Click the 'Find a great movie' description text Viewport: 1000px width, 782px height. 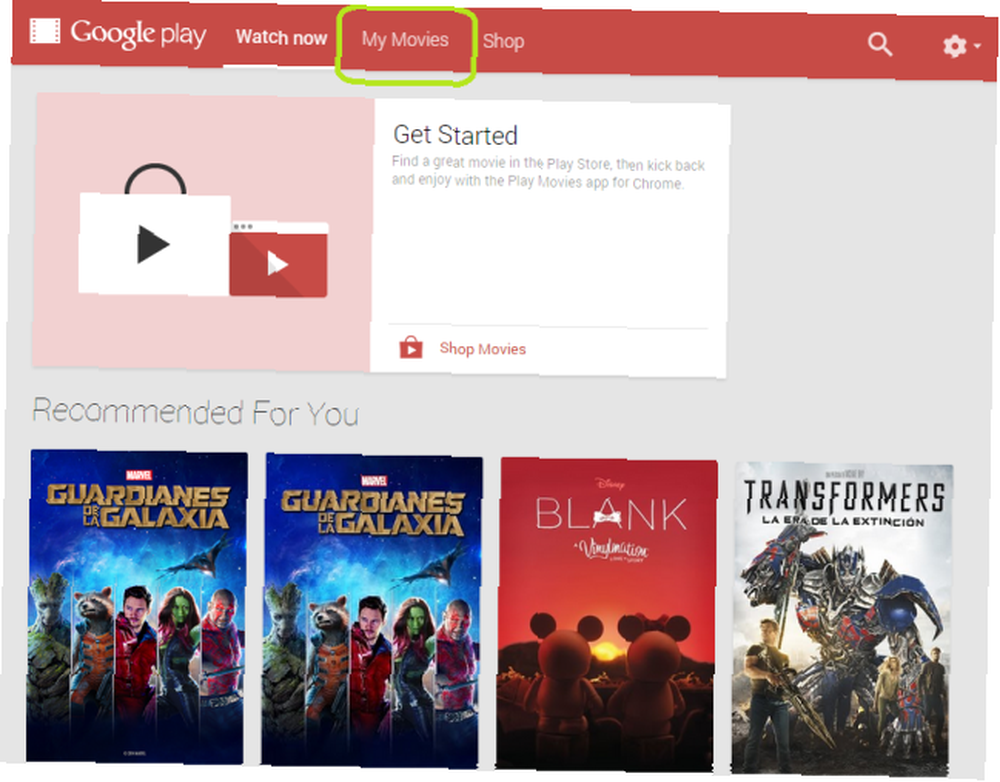click(x=548, y=172)
